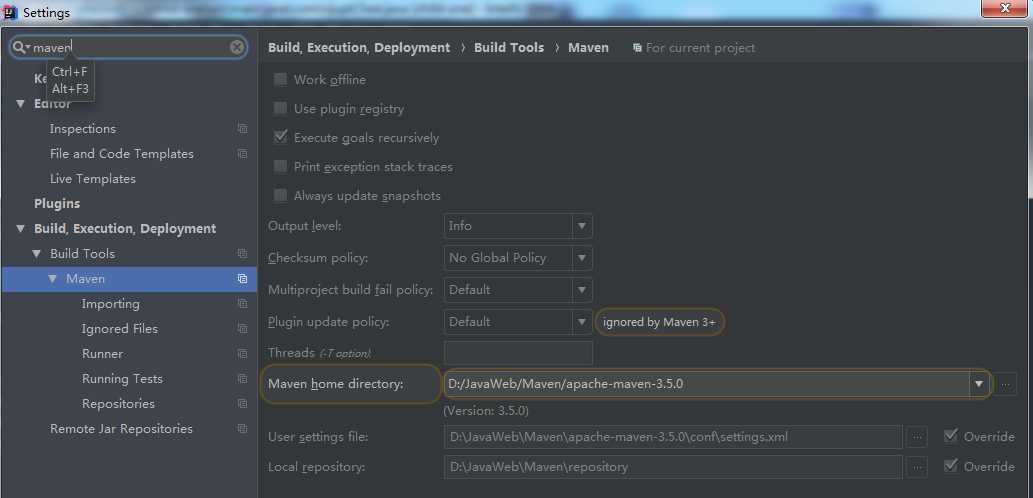Open Maven home directory dropdown arrow
This screenshot has width=1033, height=498.
(x=979, y=383)
